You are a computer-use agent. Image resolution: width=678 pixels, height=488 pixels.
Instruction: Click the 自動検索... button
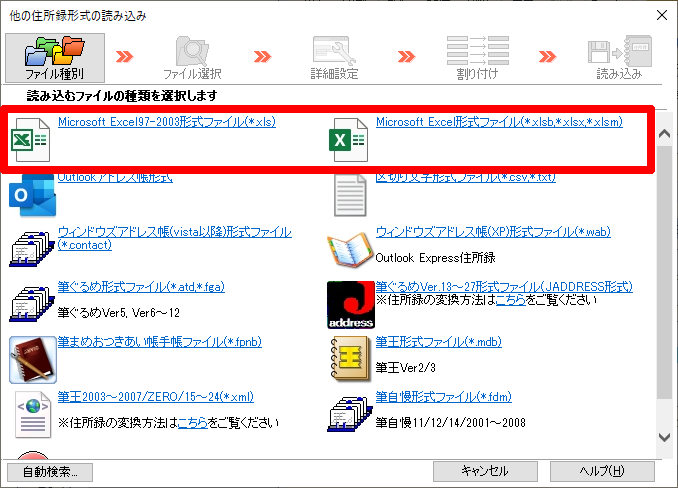[x=50, y=472]
